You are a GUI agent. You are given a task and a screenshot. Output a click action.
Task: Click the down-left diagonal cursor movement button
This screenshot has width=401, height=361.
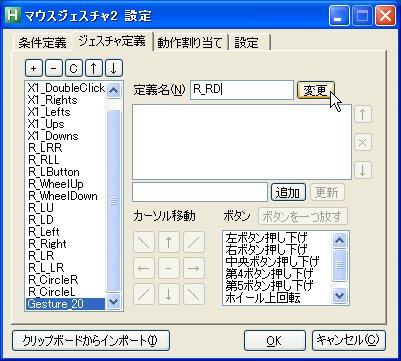tap(144, 294)
